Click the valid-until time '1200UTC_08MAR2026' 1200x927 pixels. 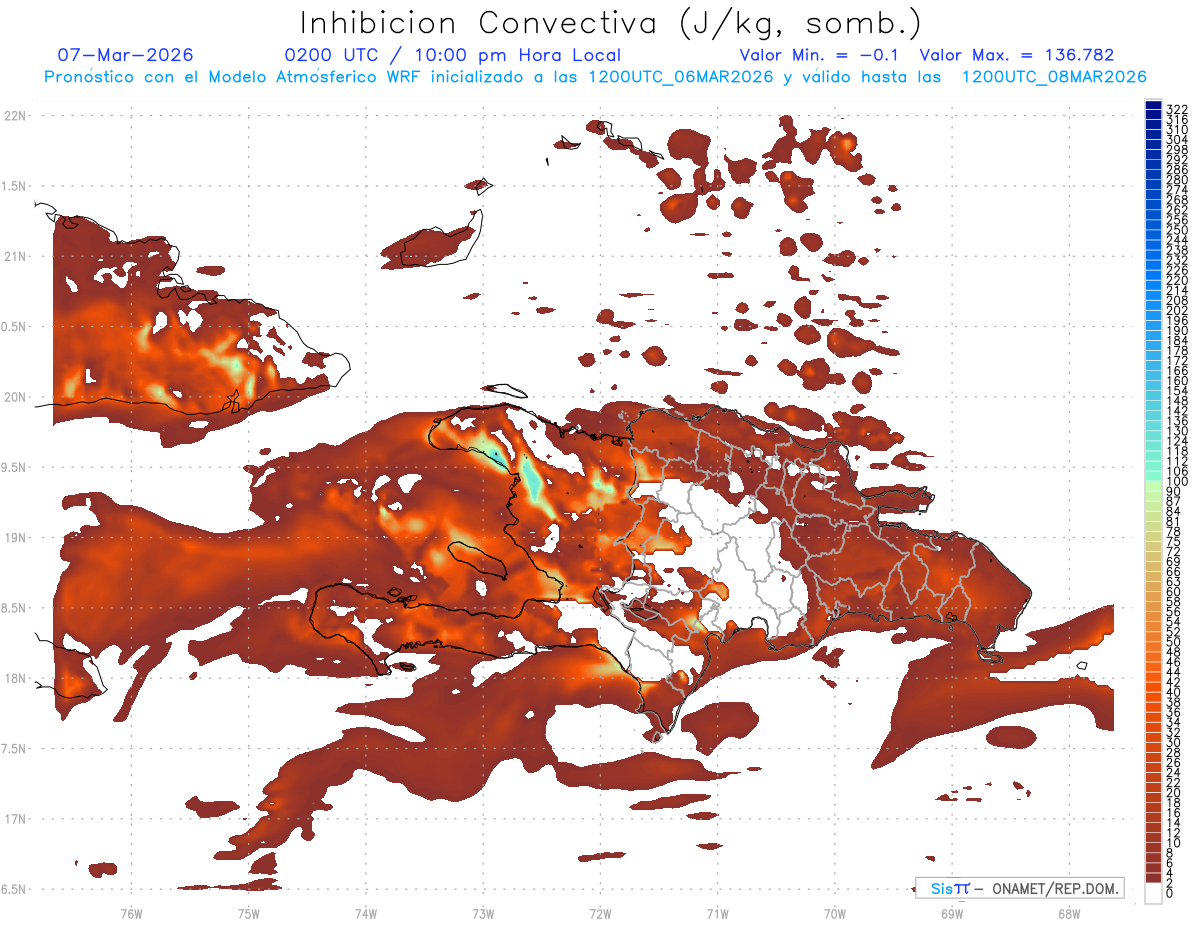(1054, 77)
